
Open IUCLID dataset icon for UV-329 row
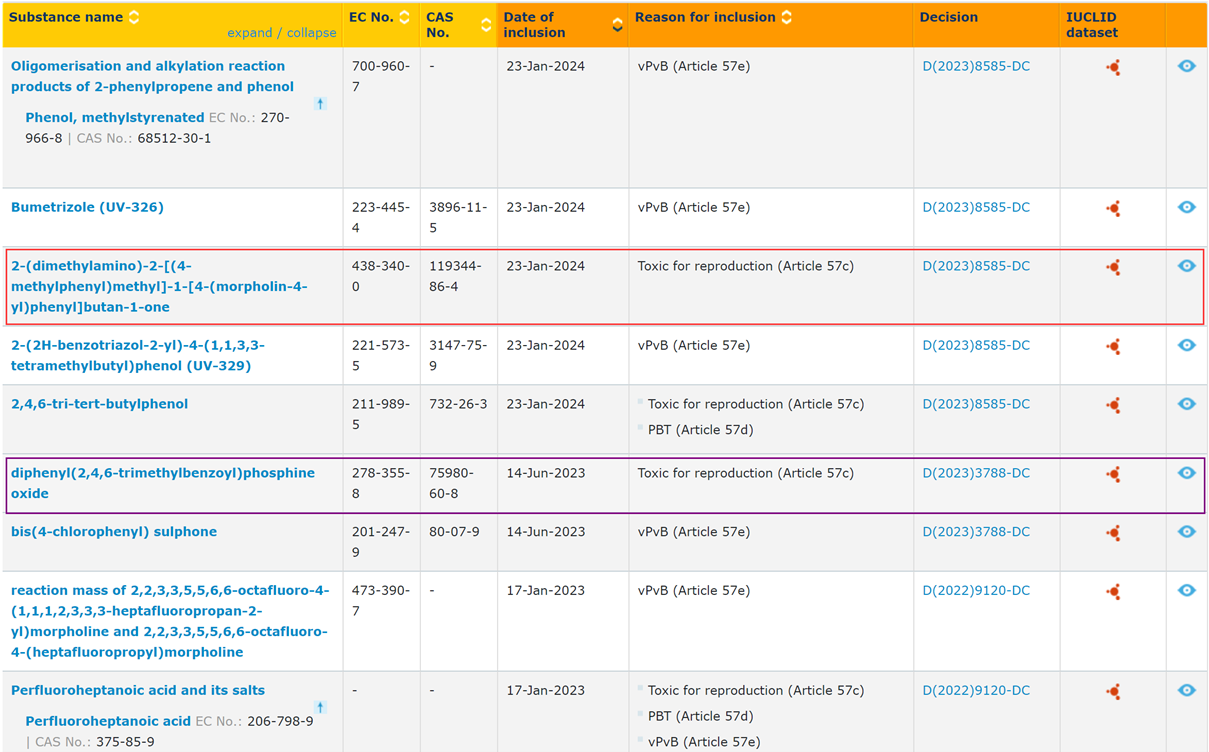click(1113, 346)
